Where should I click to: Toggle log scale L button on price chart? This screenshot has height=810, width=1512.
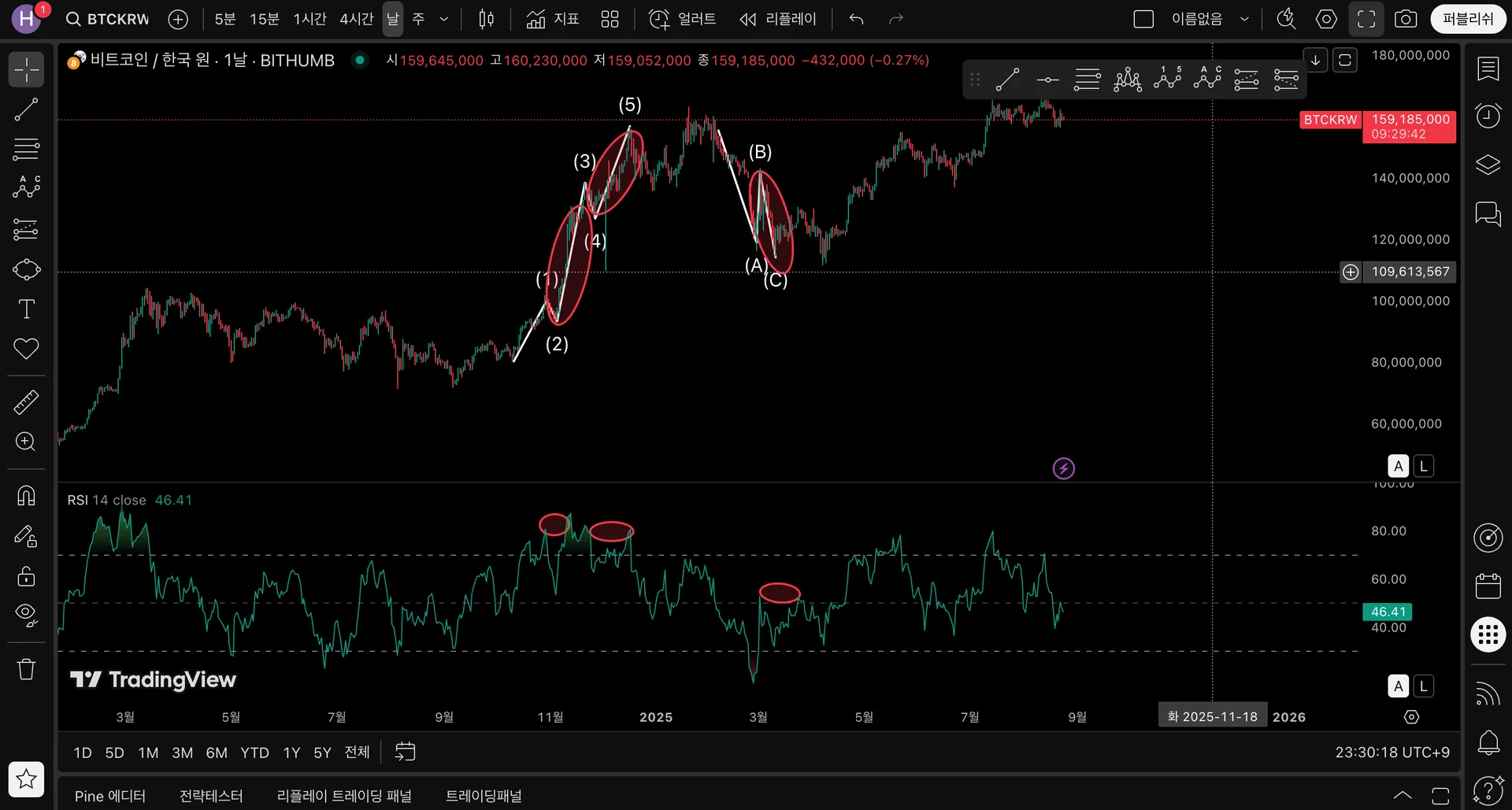1423,466
